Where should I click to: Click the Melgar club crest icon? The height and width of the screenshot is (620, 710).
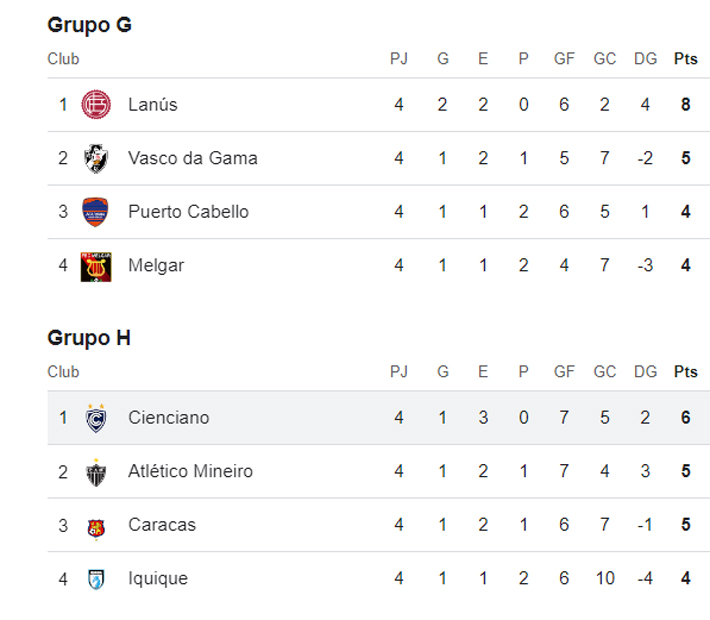point(96,266)
